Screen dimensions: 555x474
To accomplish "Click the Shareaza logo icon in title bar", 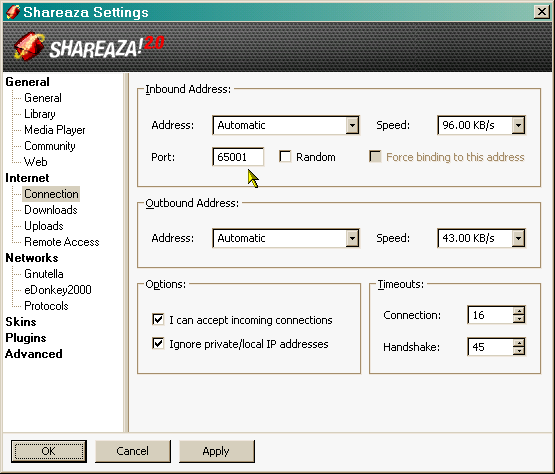I will point(13,12).
